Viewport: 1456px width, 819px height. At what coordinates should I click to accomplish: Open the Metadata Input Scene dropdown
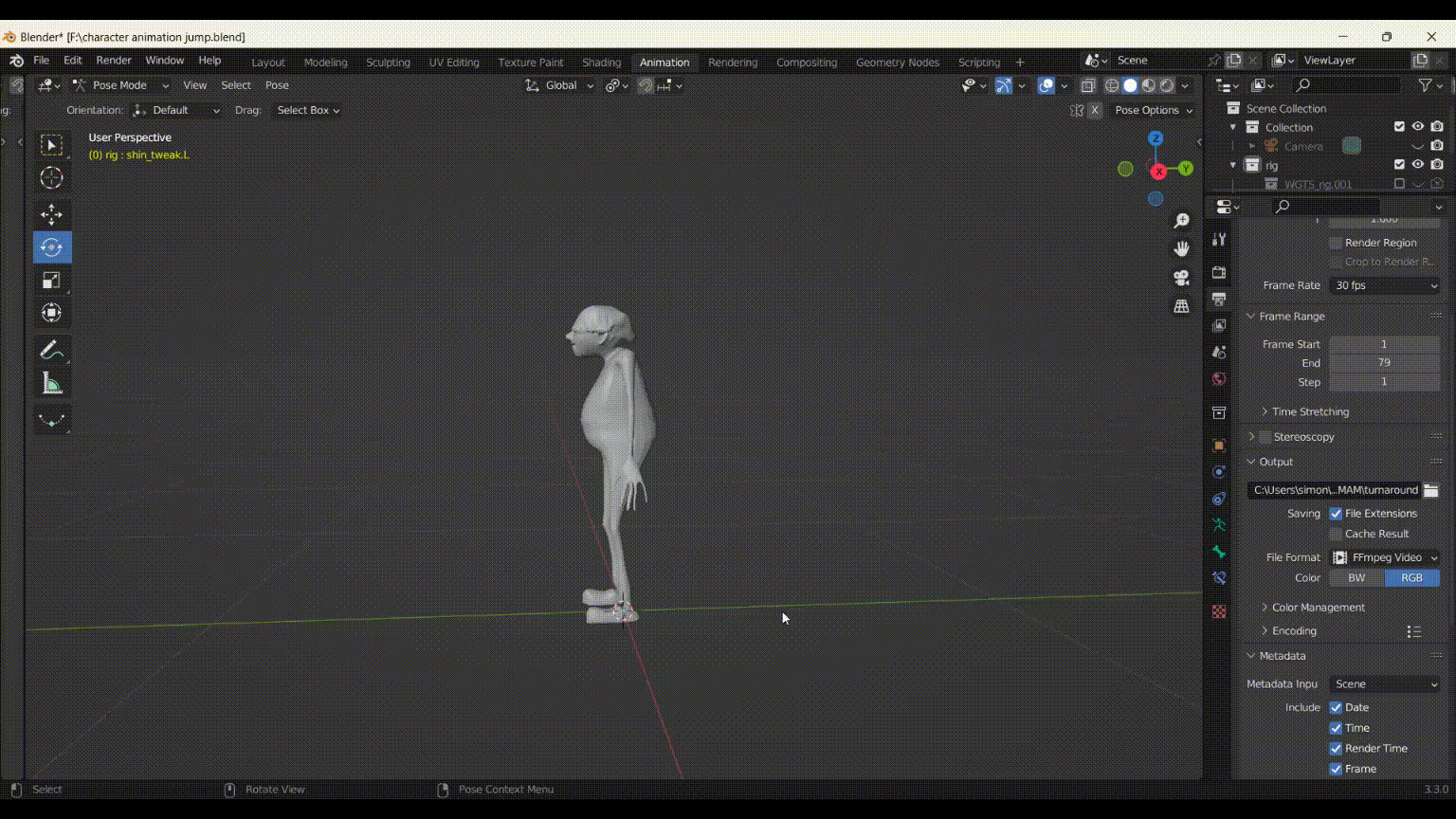[1385, 684]
